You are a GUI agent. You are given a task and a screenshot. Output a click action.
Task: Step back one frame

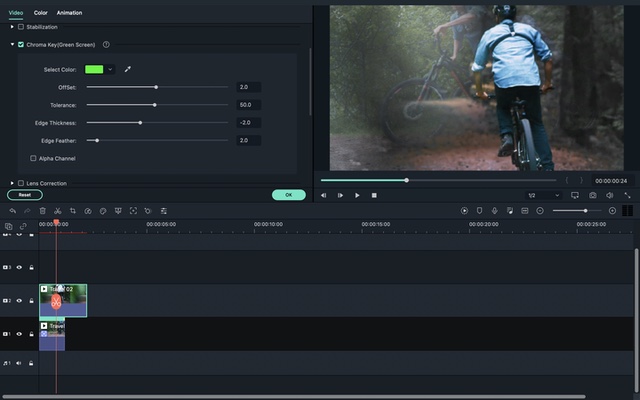pyautogui.click(x=323, y=196)
